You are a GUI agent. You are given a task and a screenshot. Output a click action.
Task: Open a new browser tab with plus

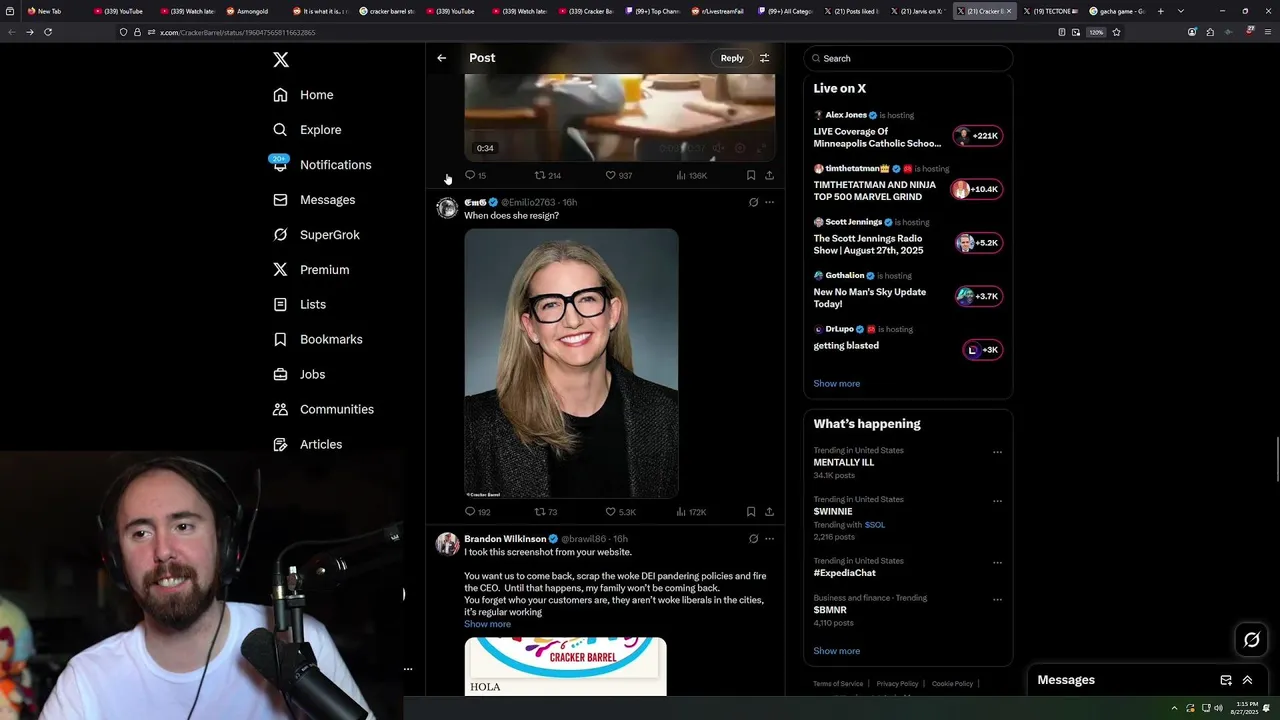point(1160,11)
